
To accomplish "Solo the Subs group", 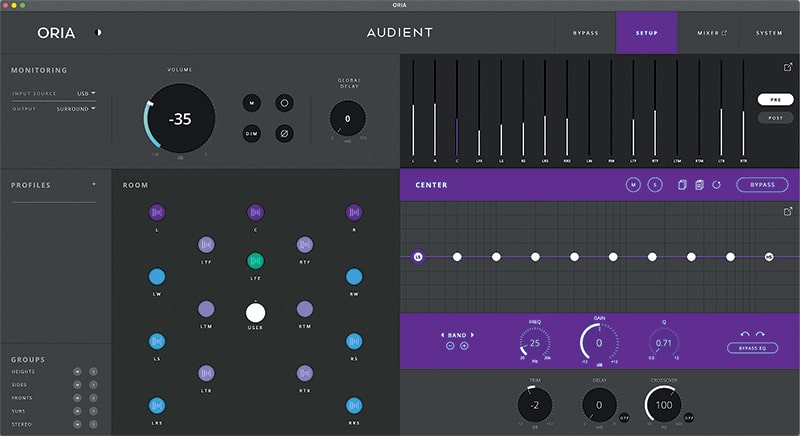I will pos(93,411).
